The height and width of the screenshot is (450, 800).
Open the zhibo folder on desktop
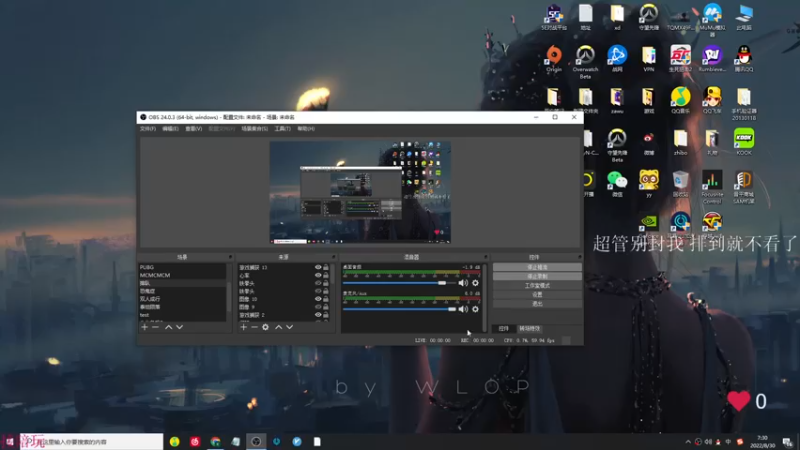pyautogui.click(x=680, y=142)
